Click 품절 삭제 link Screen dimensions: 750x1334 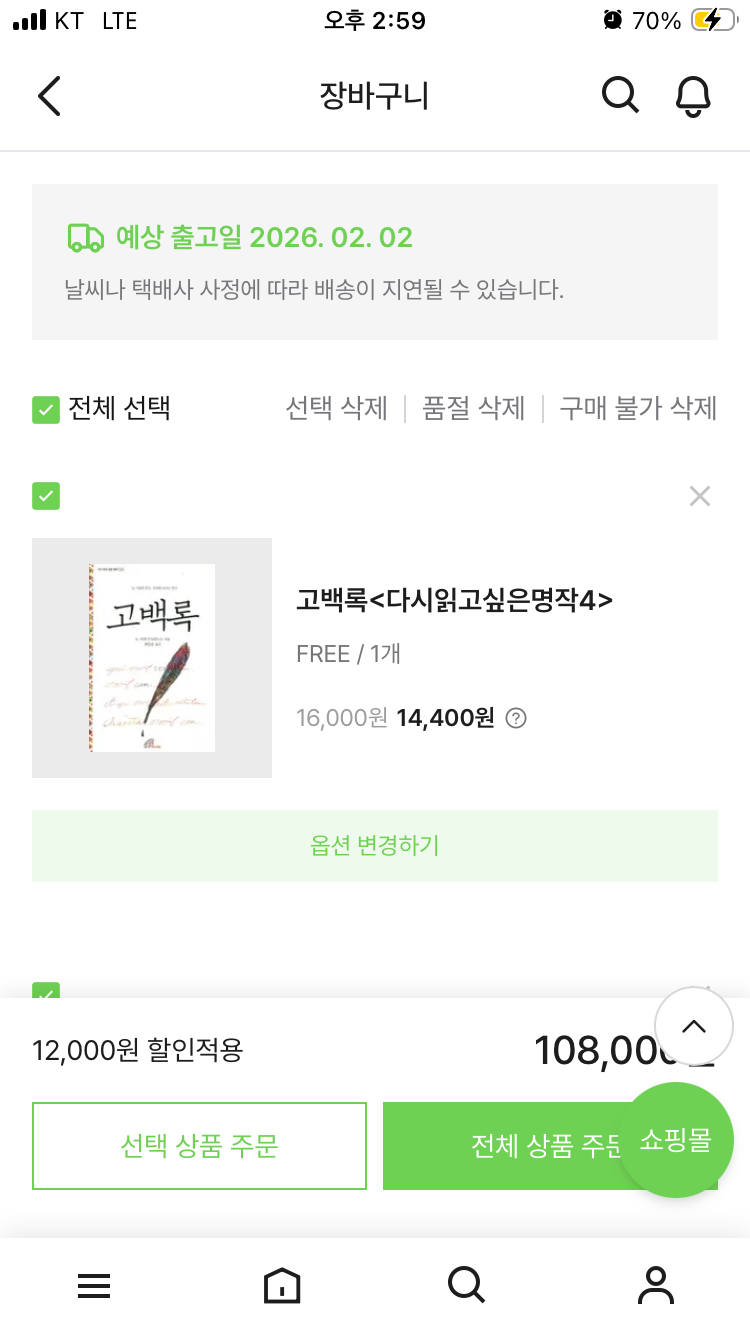474,409
